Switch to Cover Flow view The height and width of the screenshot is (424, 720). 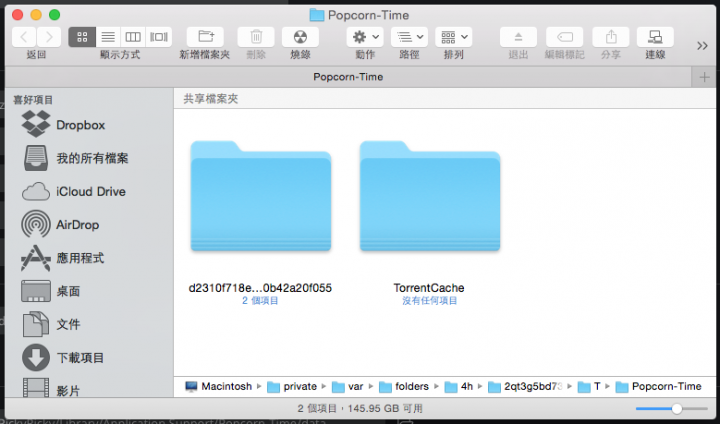(158, 37)
